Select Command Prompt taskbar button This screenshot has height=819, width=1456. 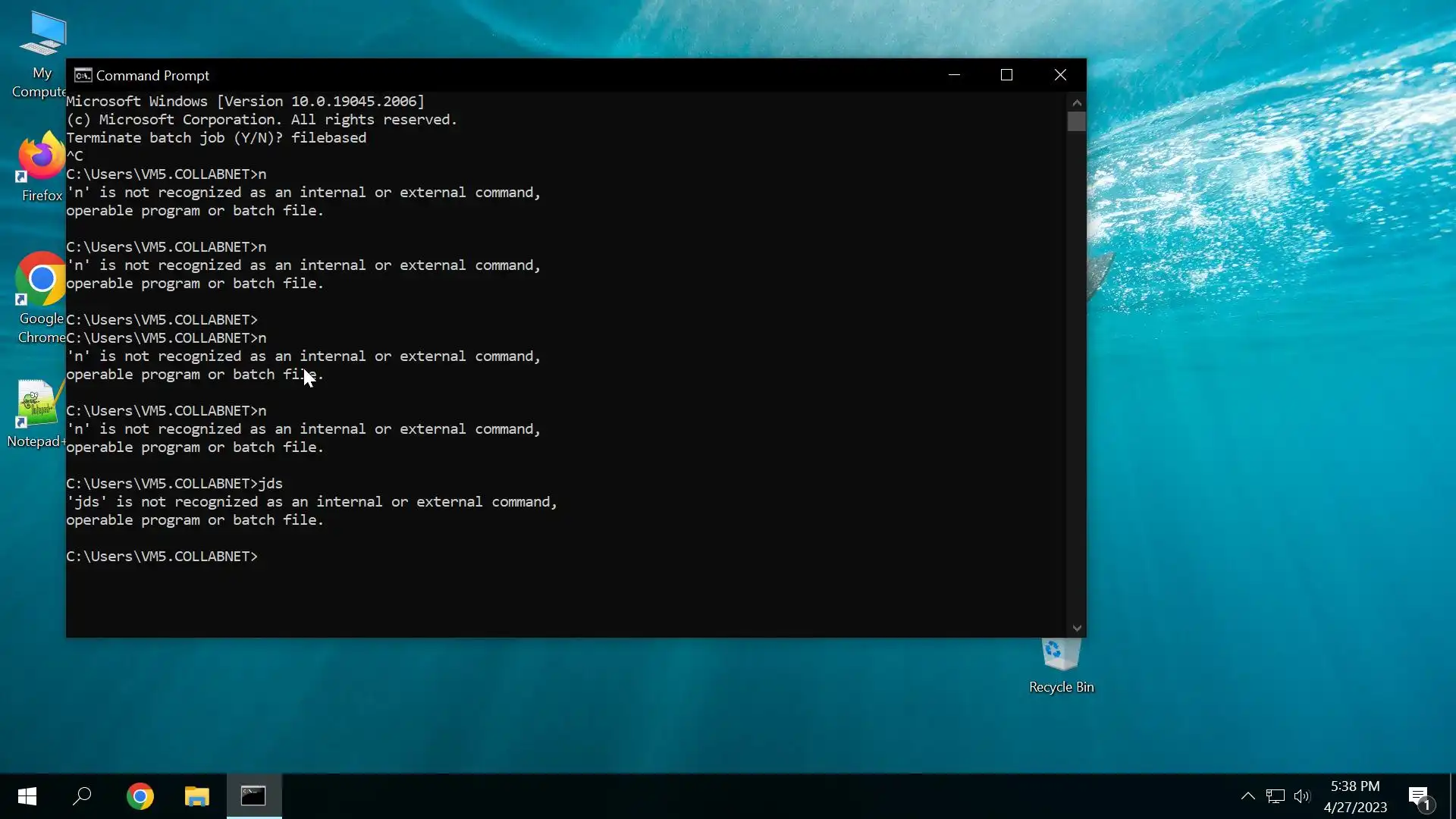click(x=253, y=796)
